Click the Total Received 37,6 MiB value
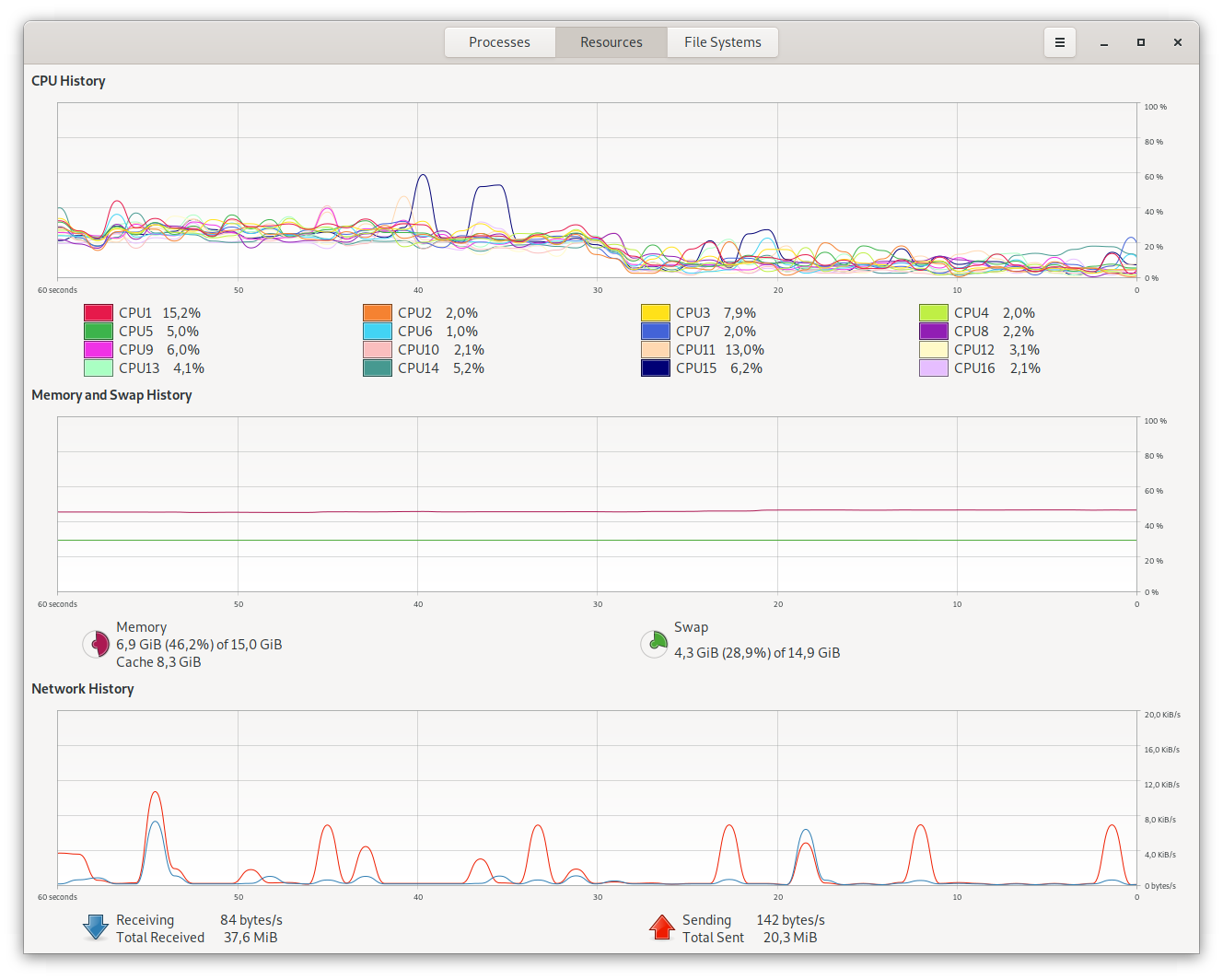Screen dimensions: 1223x980 click(250, 938)
